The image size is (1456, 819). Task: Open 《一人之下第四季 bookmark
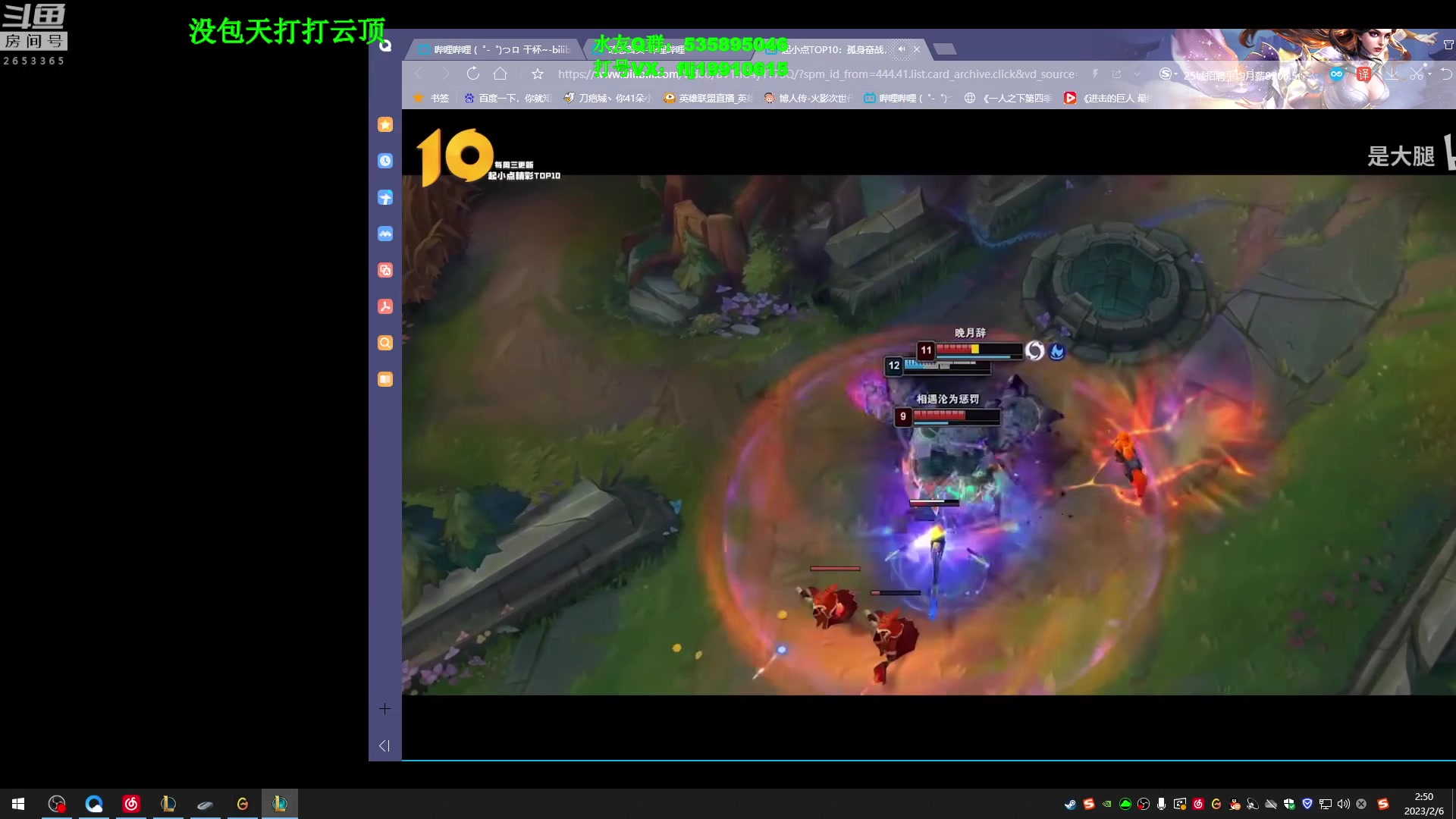click(1008, 98)
